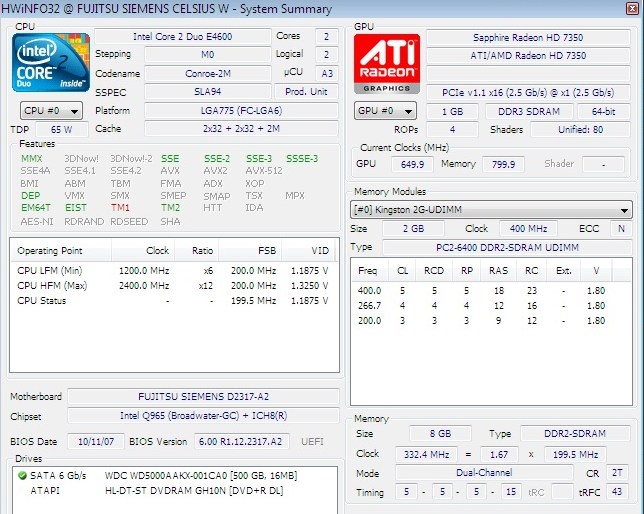
Task: Click the Unified: 80 shaders field
Action: pos(580,130)
